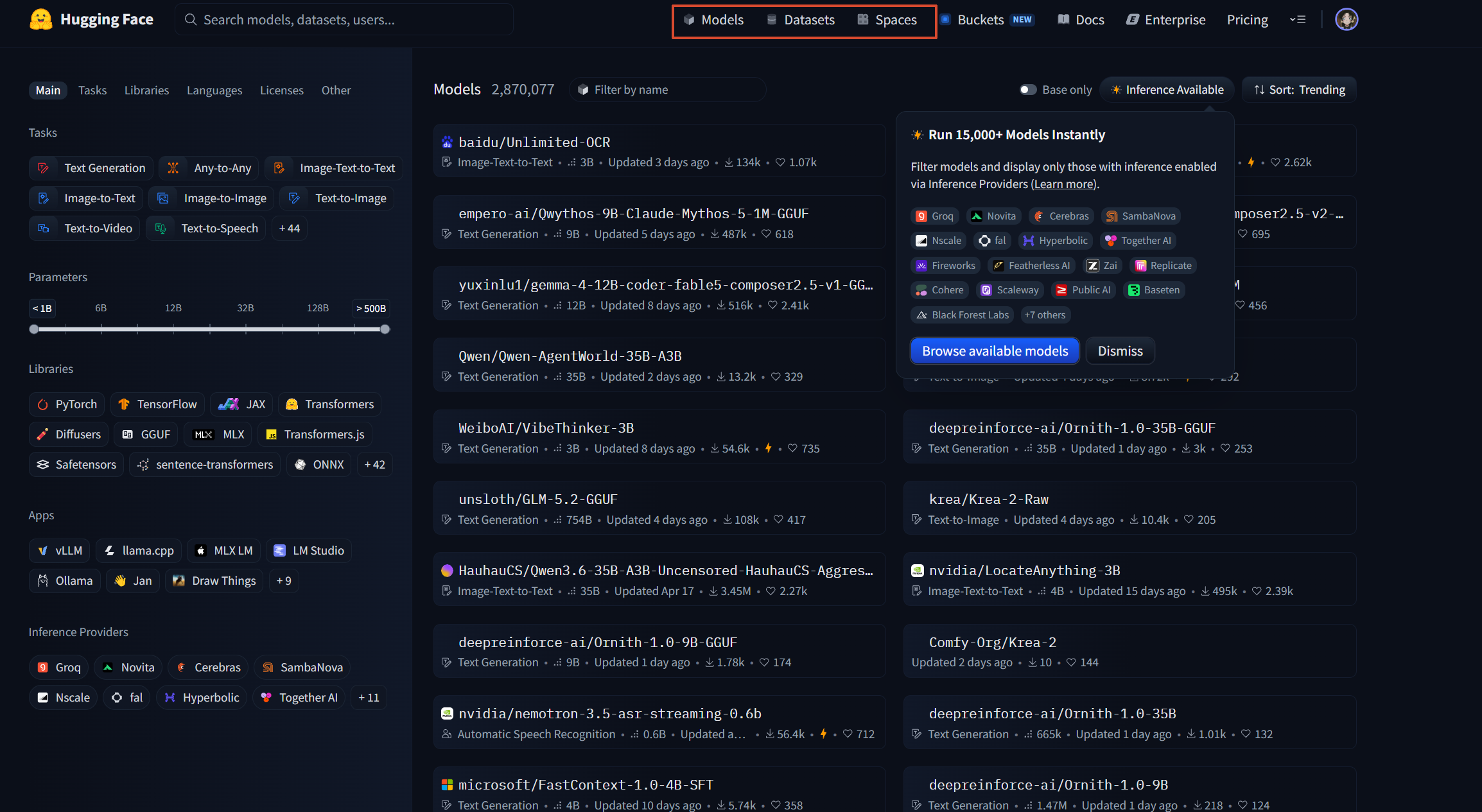This screenshot has height=812, width=1482.
Task: Open the WeiboAI/VibeThinker-3B model
Action: [659, 437]
